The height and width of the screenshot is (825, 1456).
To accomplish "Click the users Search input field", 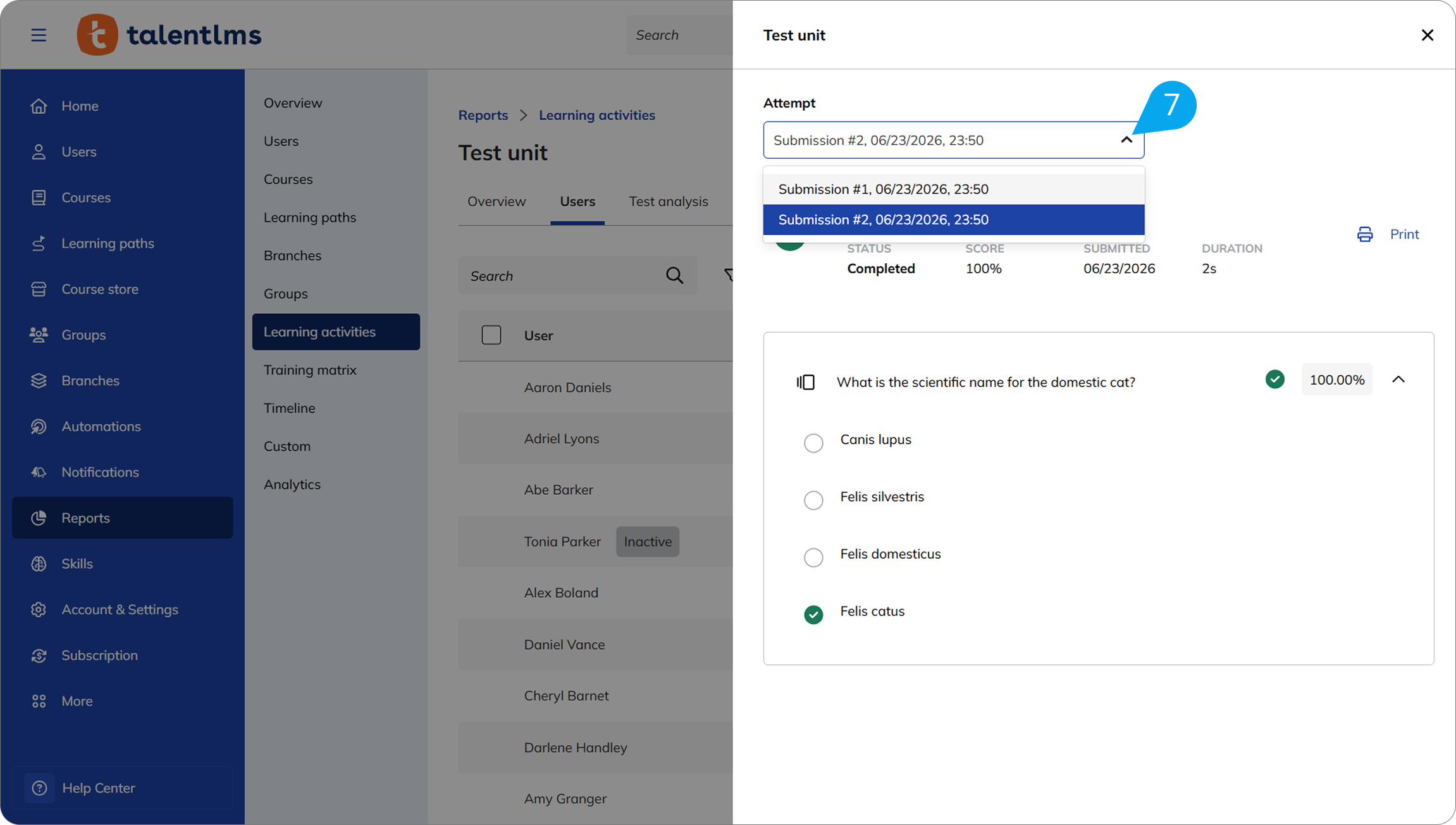I will [x=563, y=275].
